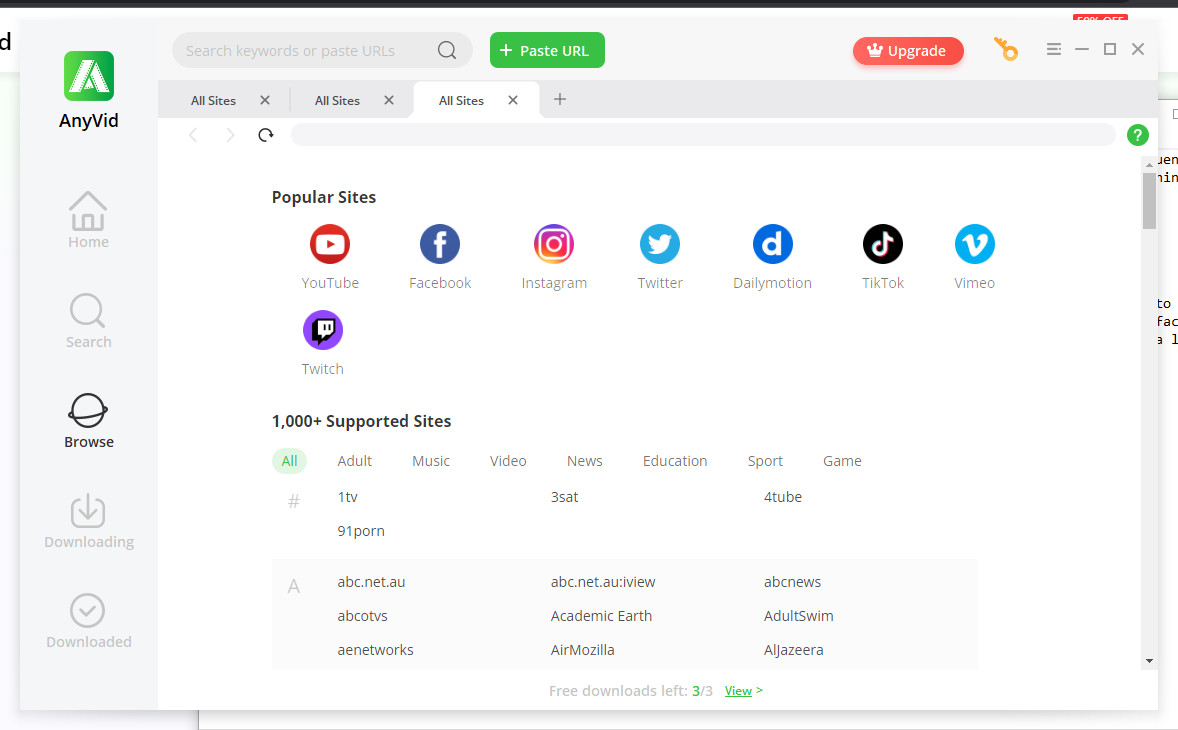Open the hamburger menu icon

coord(1053,49)
